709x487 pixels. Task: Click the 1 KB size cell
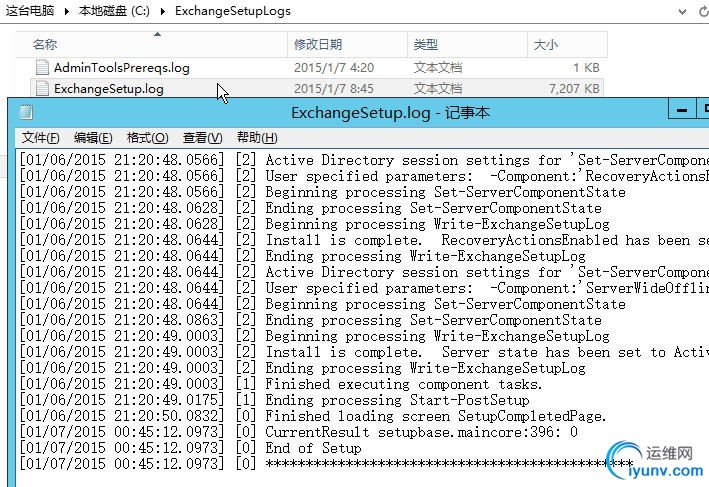[586, 68]
